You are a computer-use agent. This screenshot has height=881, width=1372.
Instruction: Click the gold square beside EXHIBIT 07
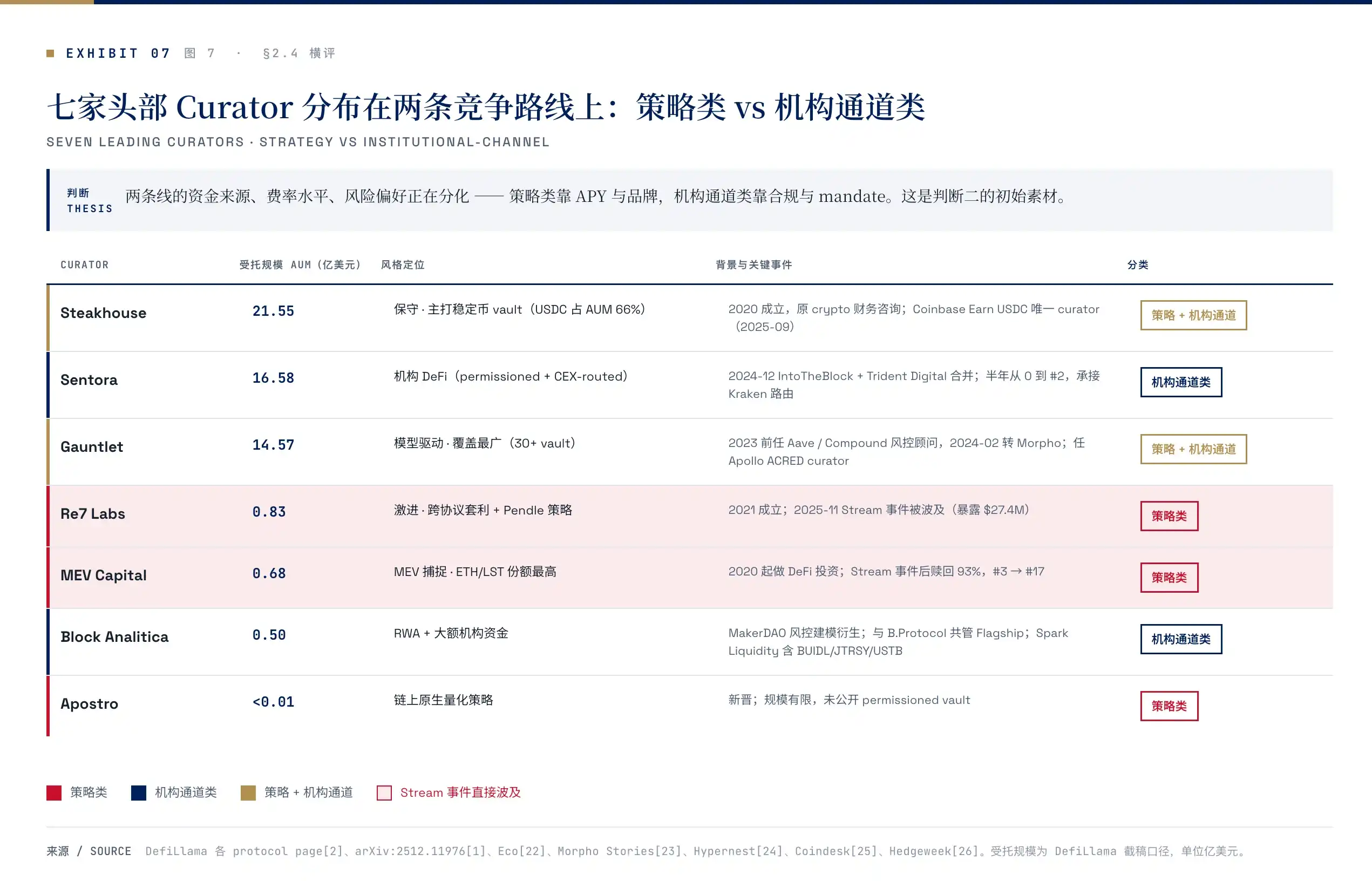[50, 53]
